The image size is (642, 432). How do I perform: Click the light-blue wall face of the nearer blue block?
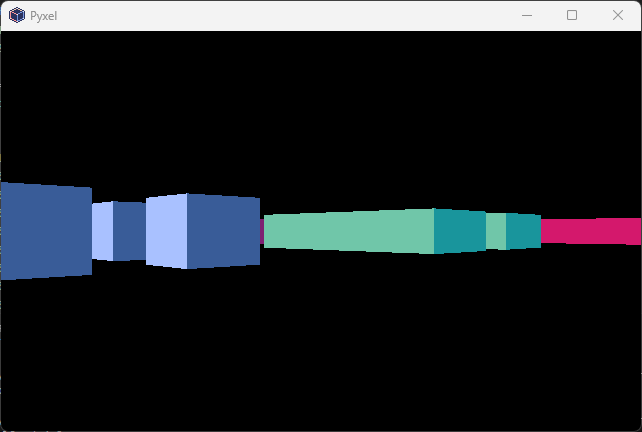coord(167,231)
